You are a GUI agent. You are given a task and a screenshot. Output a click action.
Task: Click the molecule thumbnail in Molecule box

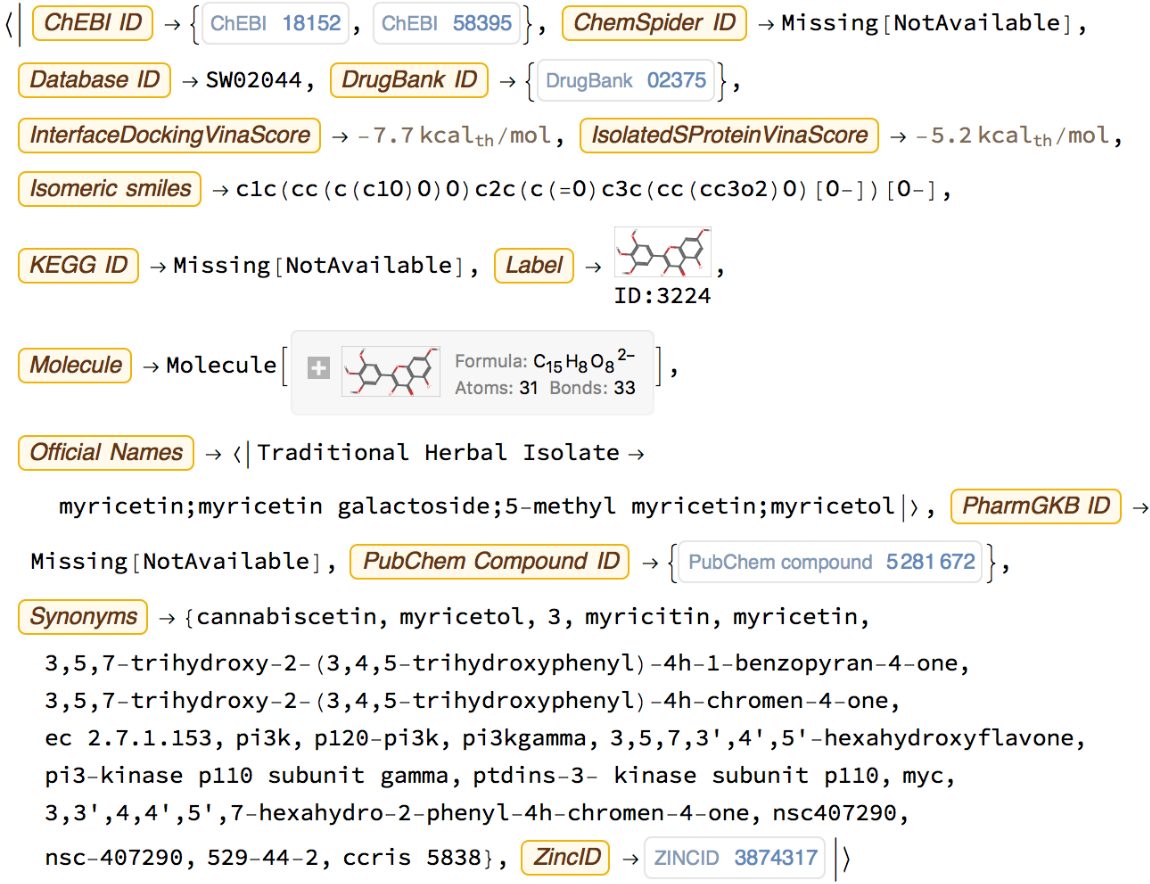(390, 371)
